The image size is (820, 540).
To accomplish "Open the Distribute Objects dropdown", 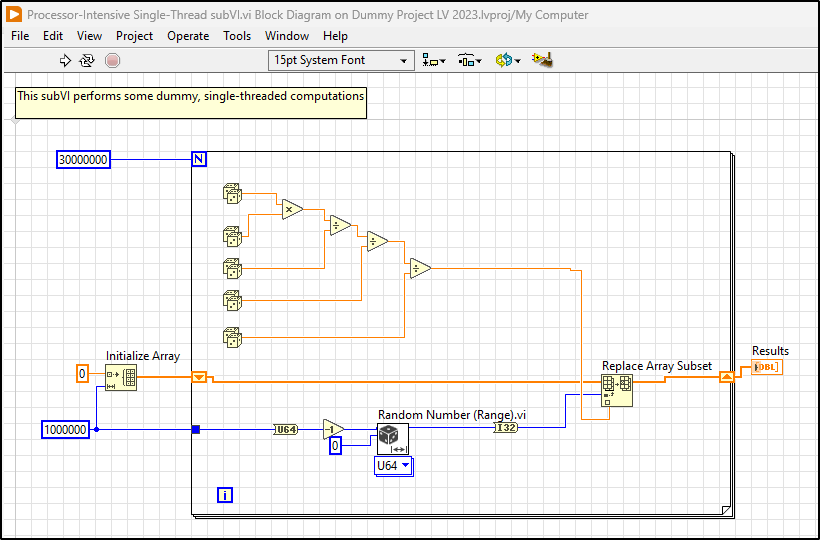I will click(470, 60).
